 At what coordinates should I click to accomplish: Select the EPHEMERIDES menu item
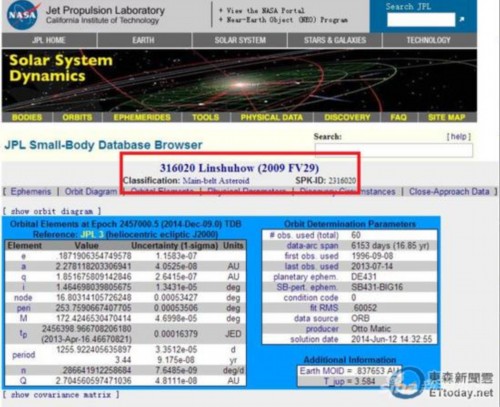(x=142, y=117)
